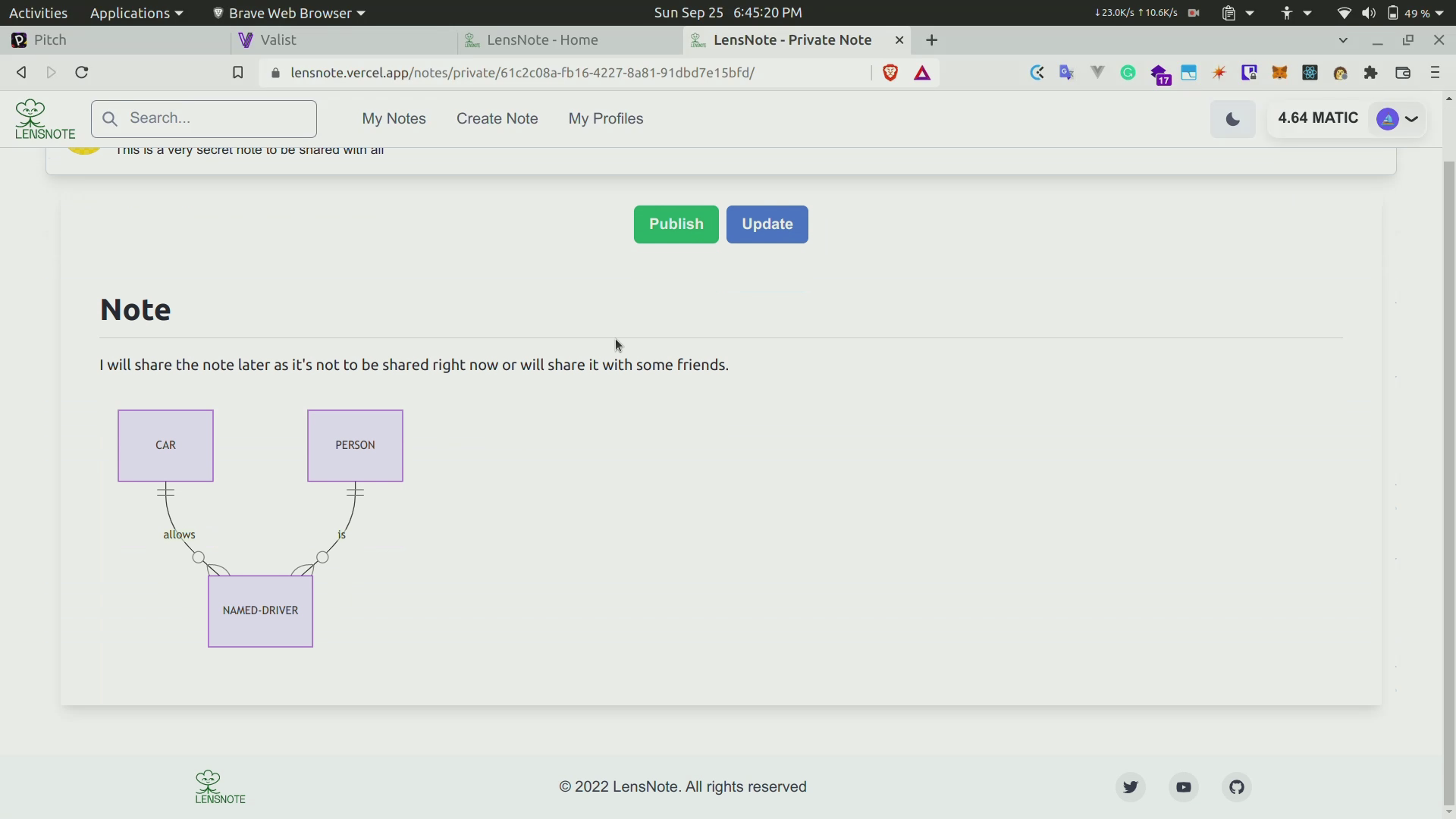
Task: Bookmark this page
Action: tap(237, 73)
